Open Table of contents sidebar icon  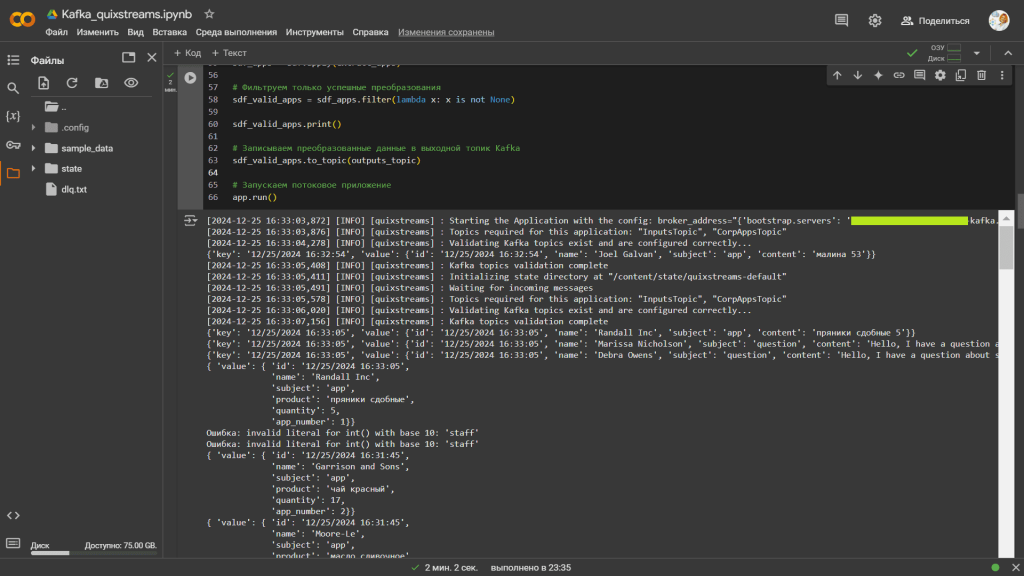[x=13, y=60]
